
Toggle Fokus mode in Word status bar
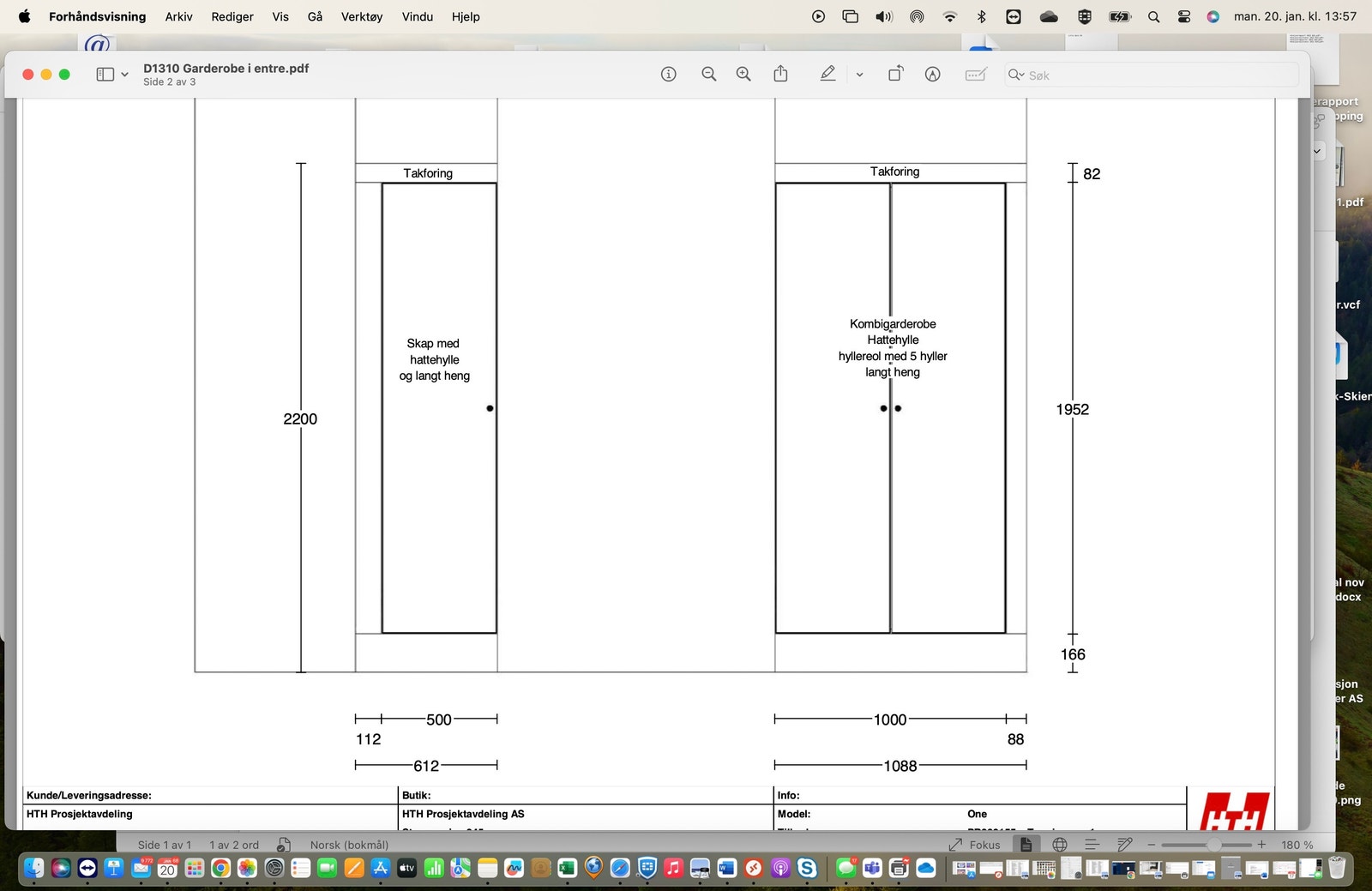coord(975,845)
